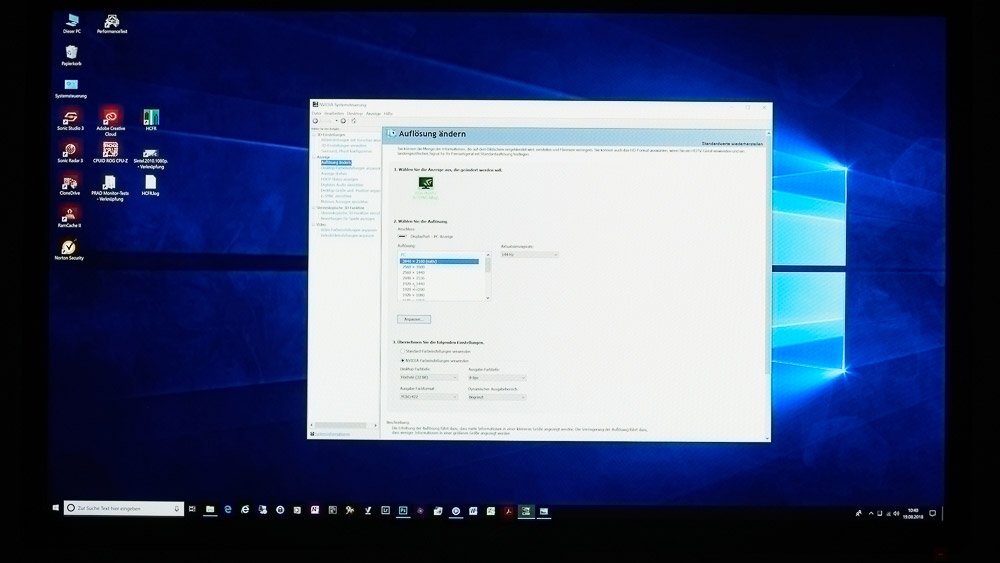The image size is (1000, 563).
Task: Open the Hilfe menu
Action: (x=388, y=113)
